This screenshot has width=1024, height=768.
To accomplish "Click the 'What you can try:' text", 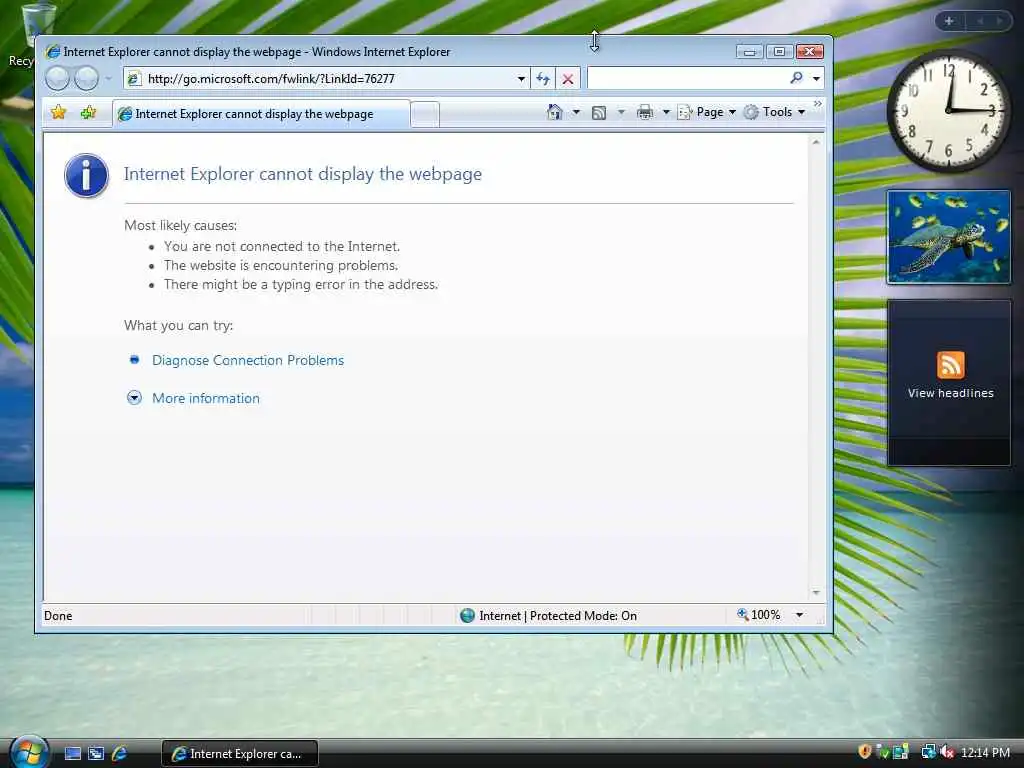I will (178, 325).
